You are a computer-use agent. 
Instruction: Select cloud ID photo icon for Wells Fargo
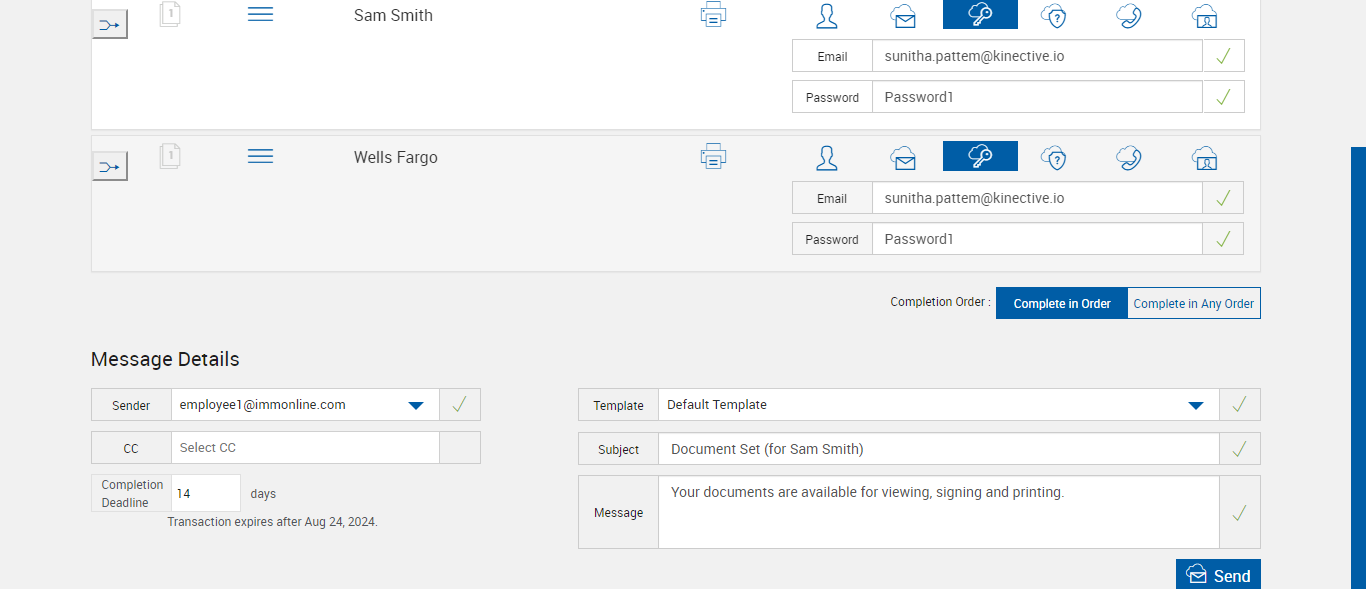1205,157
